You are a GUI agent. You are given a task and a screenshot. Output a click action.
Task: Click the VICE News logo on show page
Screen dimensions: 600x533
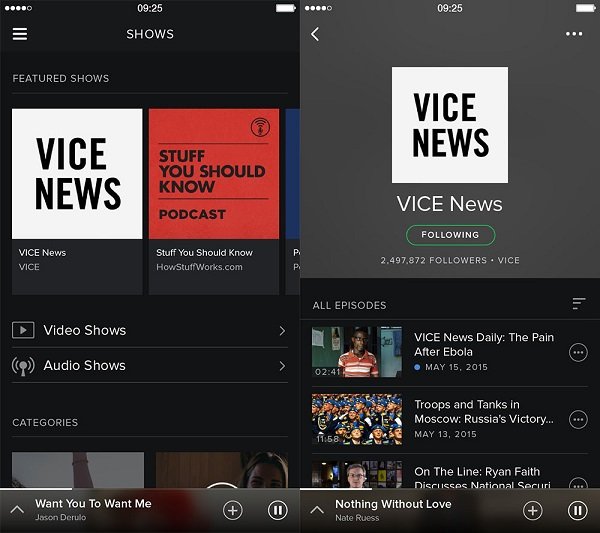(450, 125)
